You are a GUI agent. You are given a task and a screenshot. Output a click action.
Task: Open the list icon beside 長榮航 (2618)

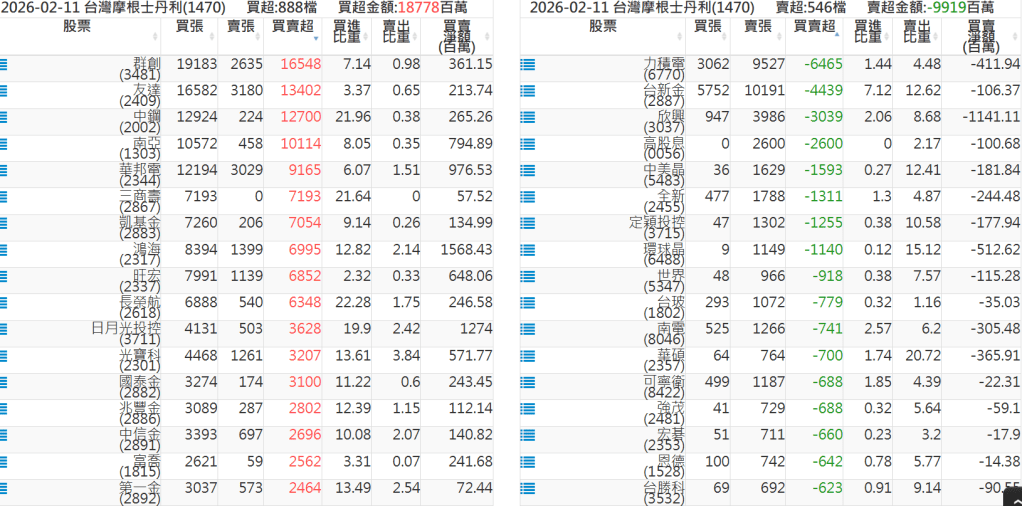pos(5,302)
